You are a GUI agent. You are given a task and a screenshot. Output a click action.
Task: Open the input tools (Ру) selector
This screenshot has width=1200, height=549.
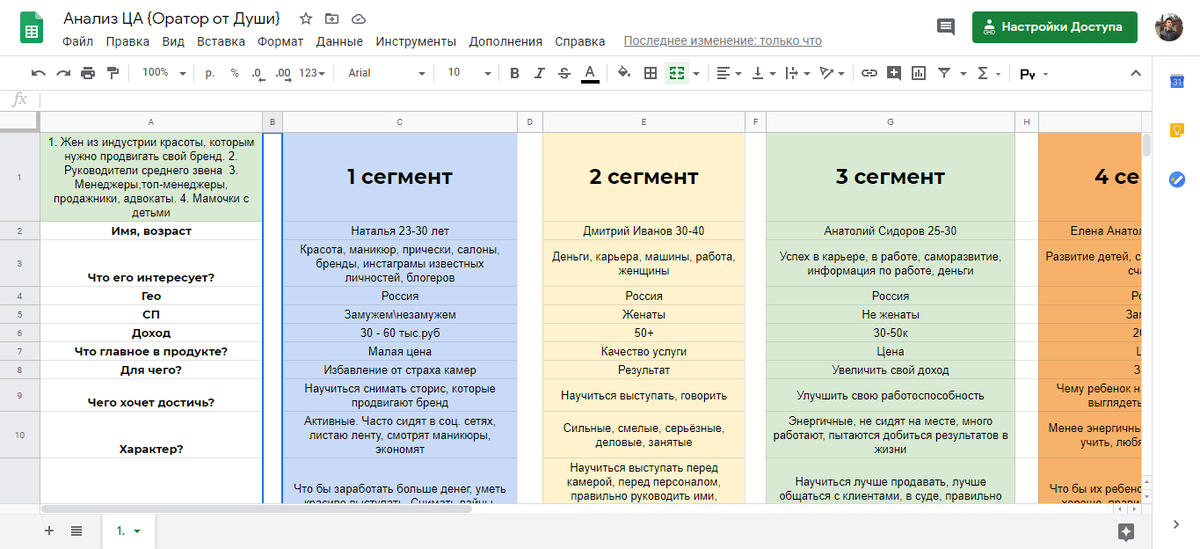tap(1033, 73)
